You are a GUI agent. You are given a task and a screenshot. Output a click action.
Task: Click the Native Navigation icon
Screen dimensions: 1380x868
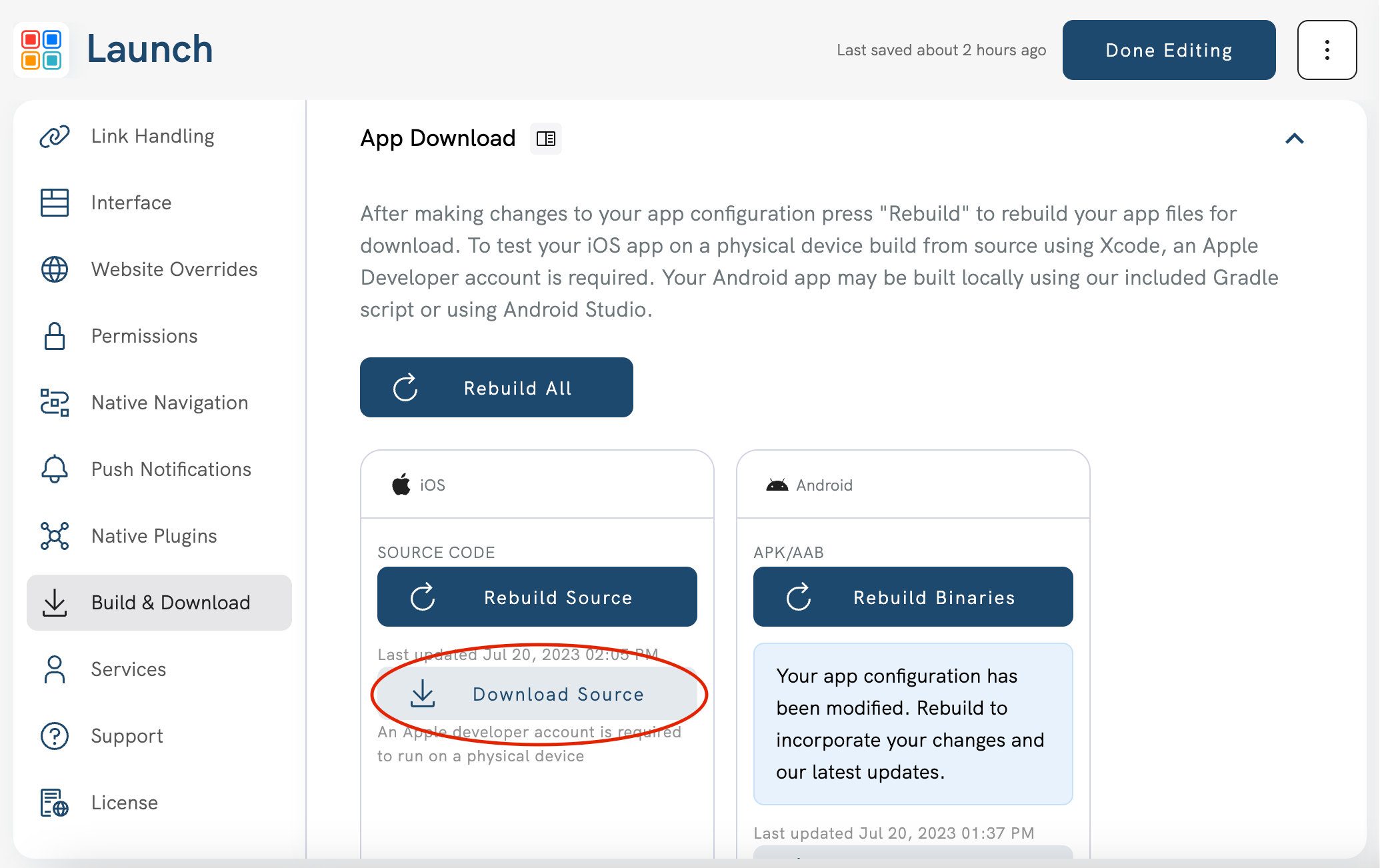tap(54, 402)
